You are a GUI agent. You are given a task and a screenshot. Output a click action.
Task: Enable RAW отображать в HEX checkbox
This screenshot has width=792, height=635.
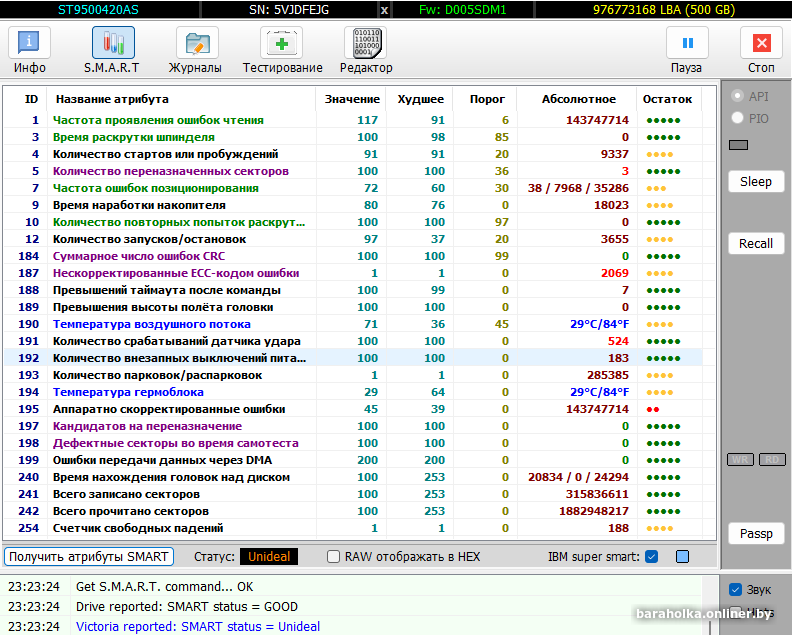tap(334, 557)
